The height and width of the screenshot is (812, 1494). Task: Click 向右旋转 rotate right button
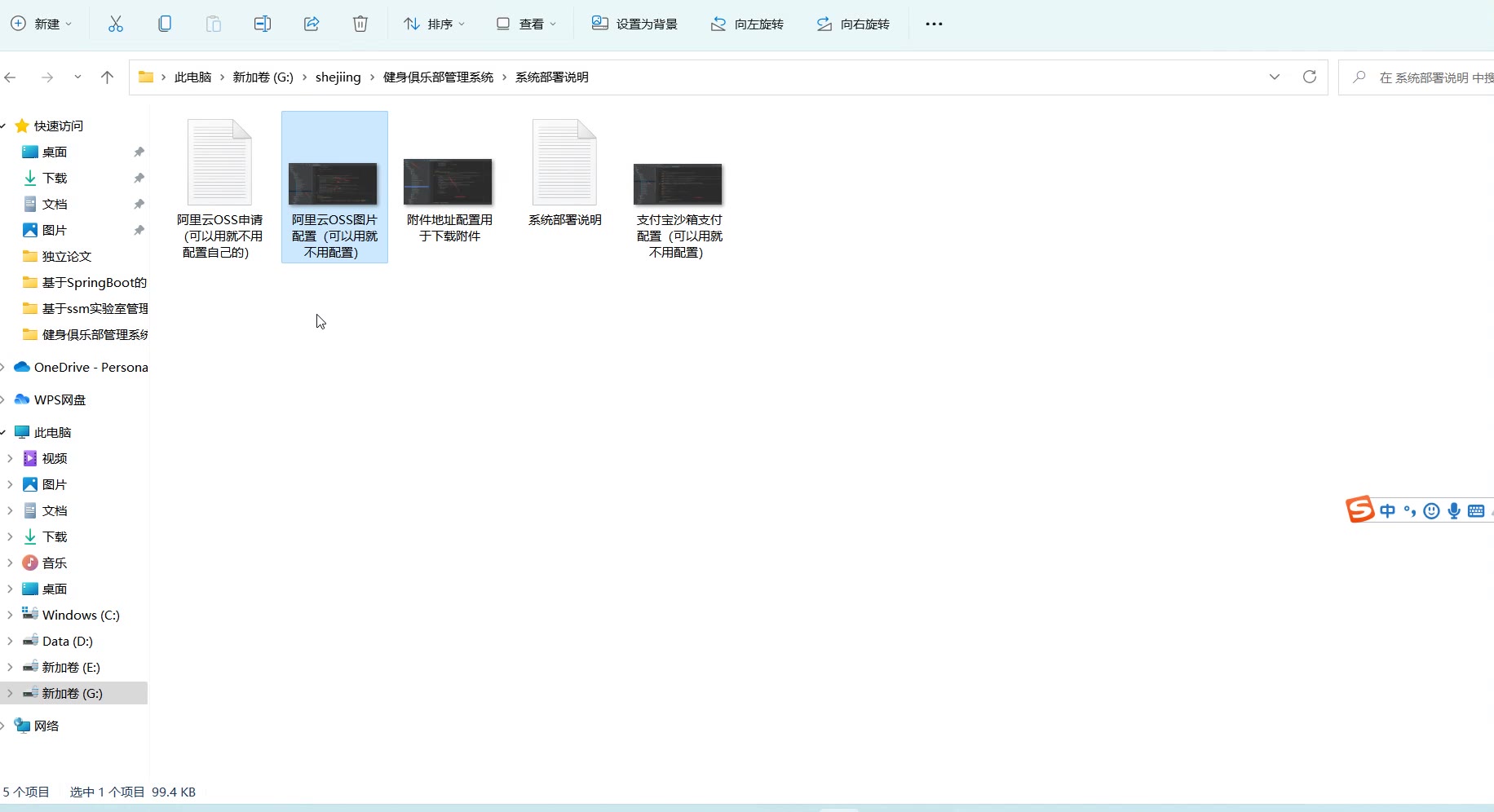(x=853, y=24)
